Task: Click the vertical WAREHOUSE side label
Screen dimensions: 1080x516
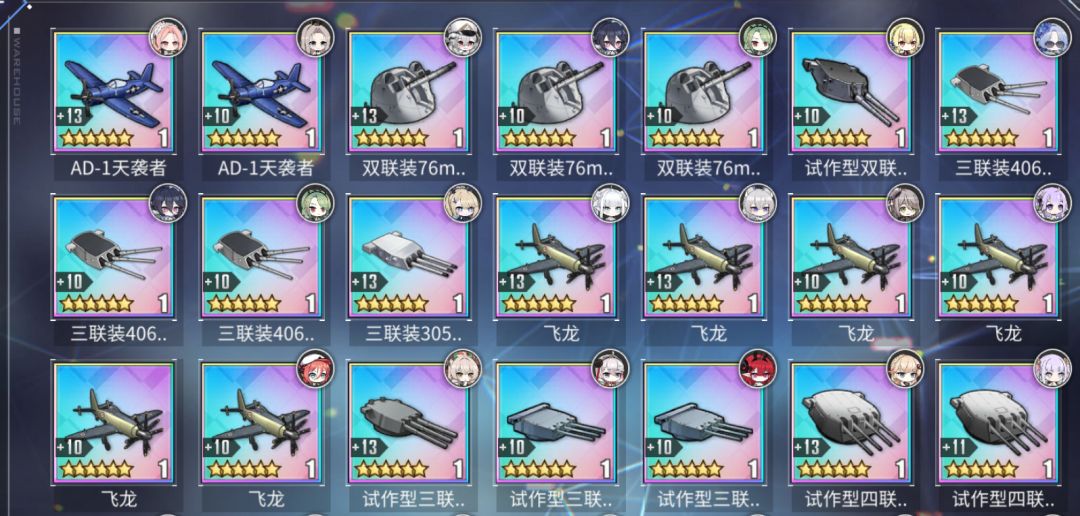Action: tap(17, 77)
